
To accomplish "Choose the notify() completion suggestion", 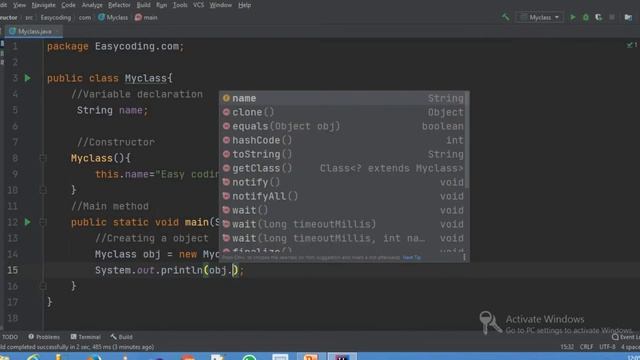I will tap(344, 182).
